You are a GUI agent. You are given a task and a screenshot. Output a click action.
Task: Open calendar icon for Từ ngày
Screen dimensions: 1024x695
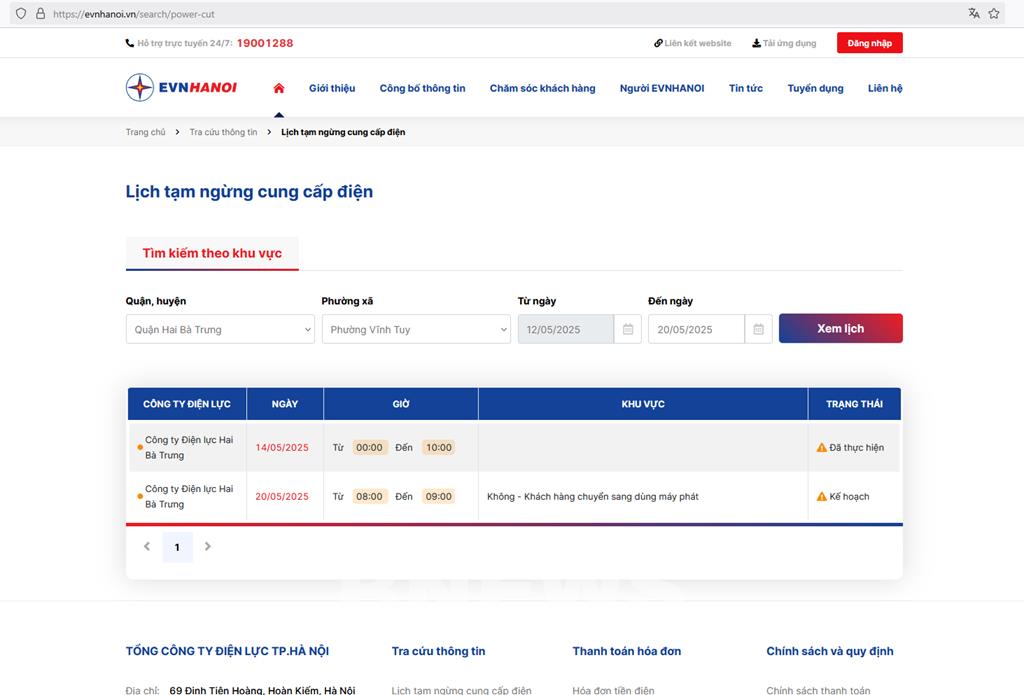628,329
